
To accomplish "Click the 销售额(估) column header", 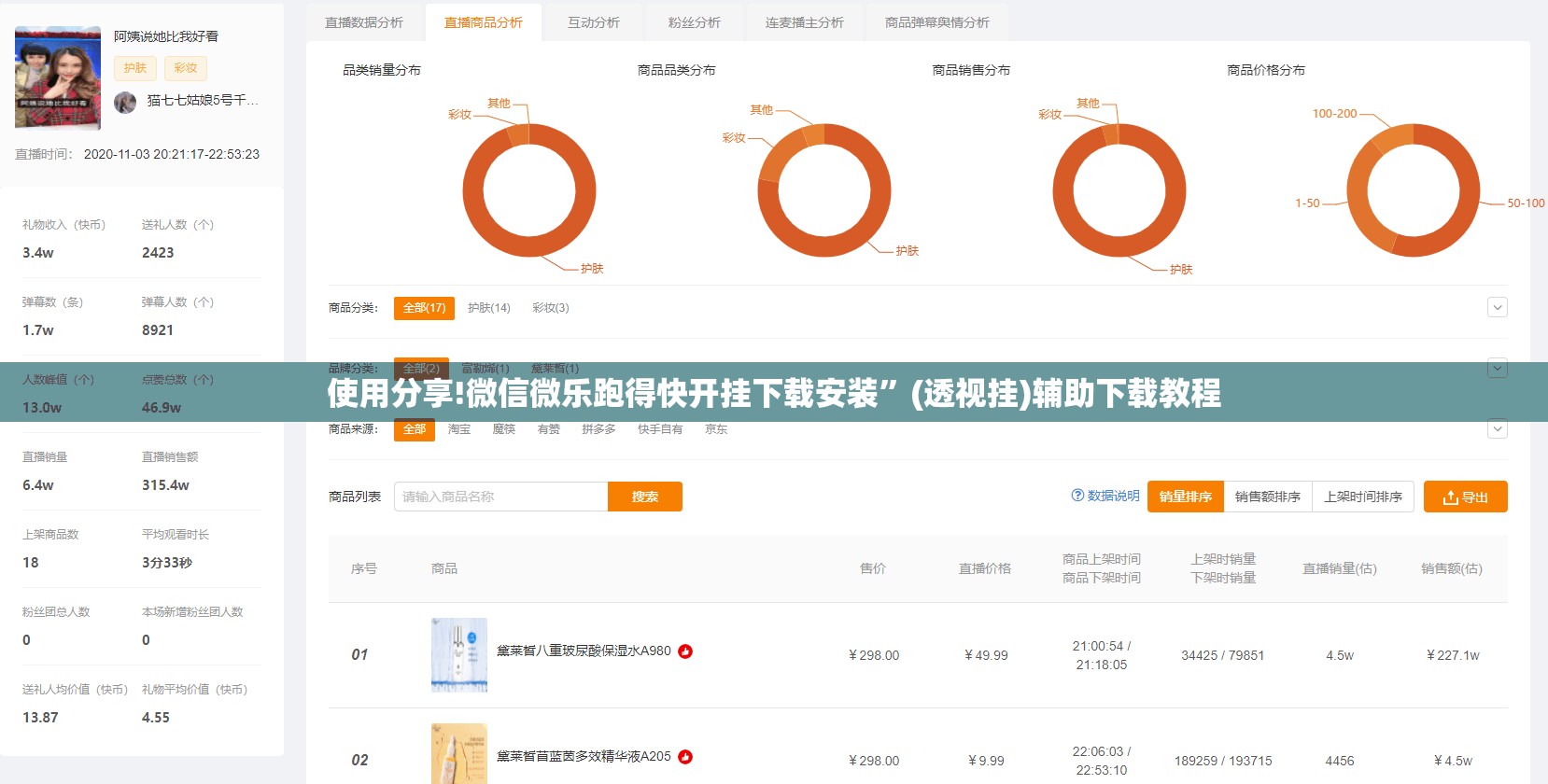I will point(1452,568).
